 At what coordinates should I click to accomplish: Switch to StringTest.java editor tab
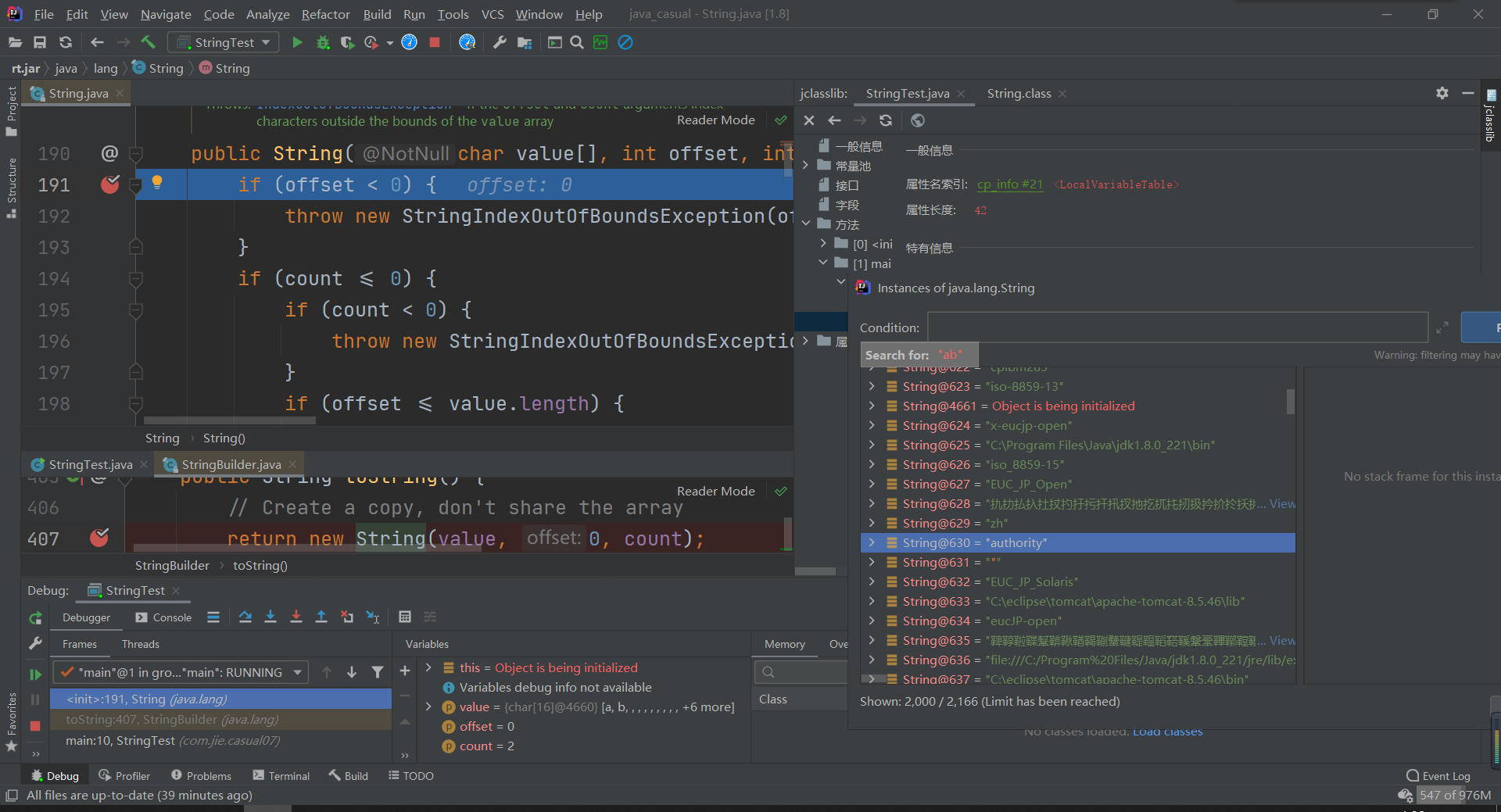point(91,464)
